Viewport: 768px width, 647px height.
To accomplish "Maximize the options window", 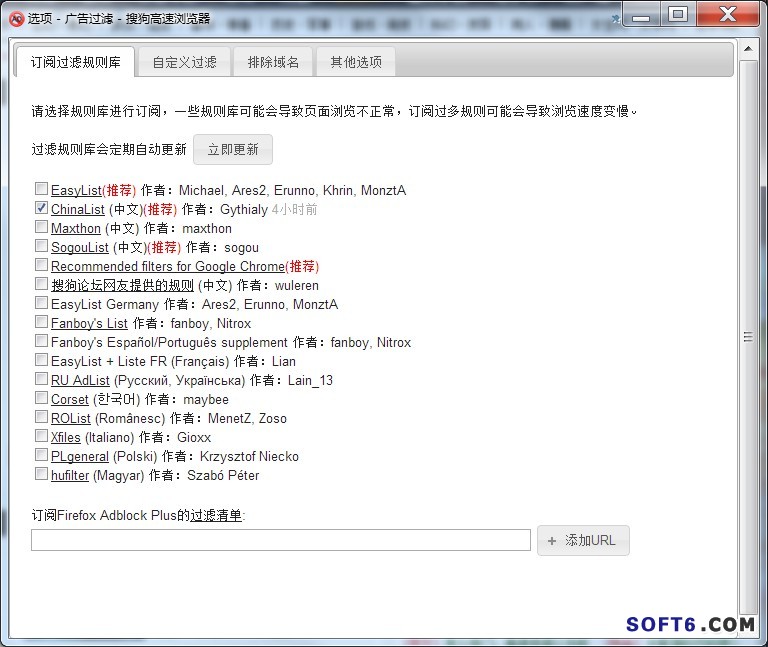I will 678,14.
